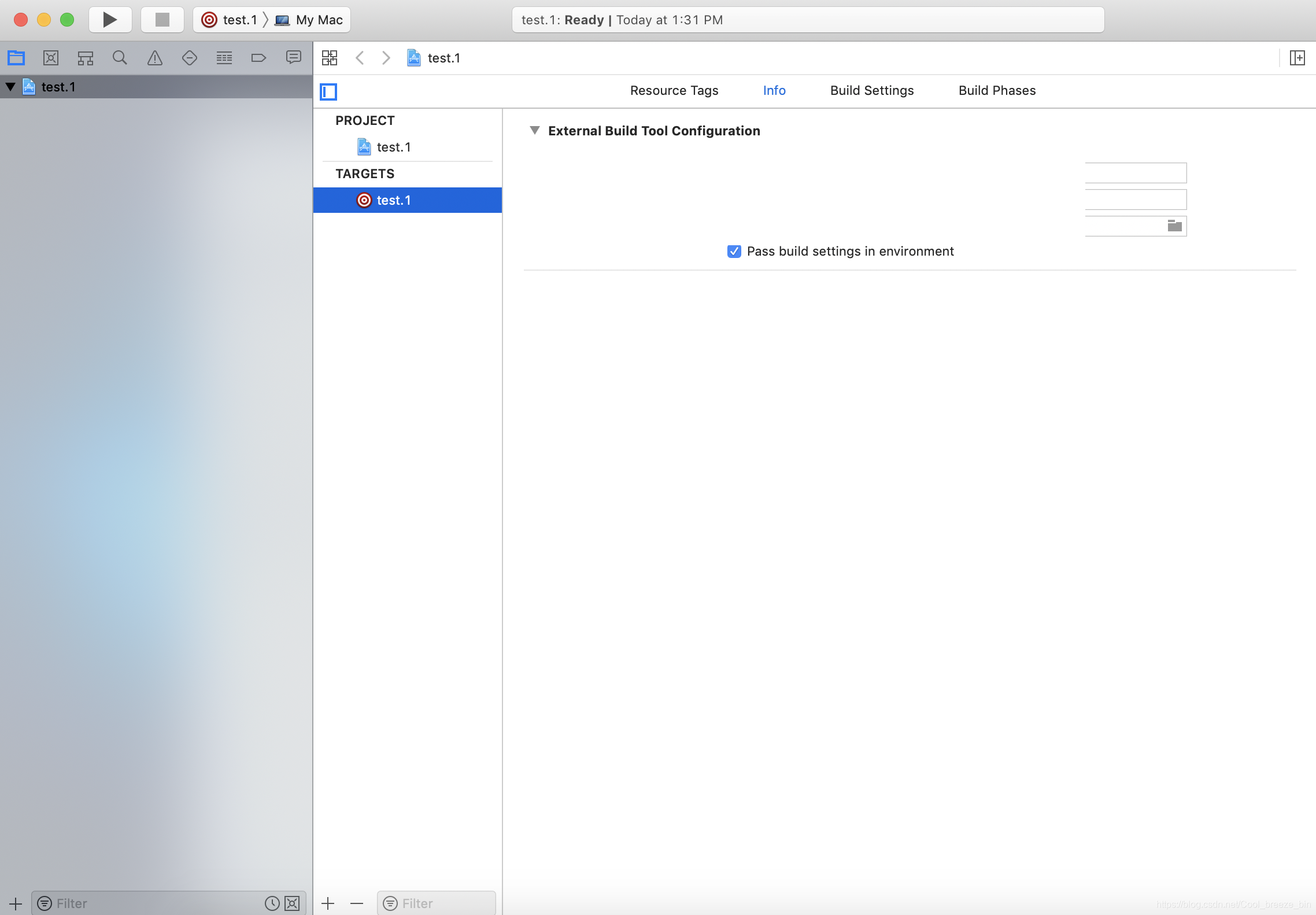Open navigator filter options icon
The image size is (1316, 915).
[x=45, y=903]
